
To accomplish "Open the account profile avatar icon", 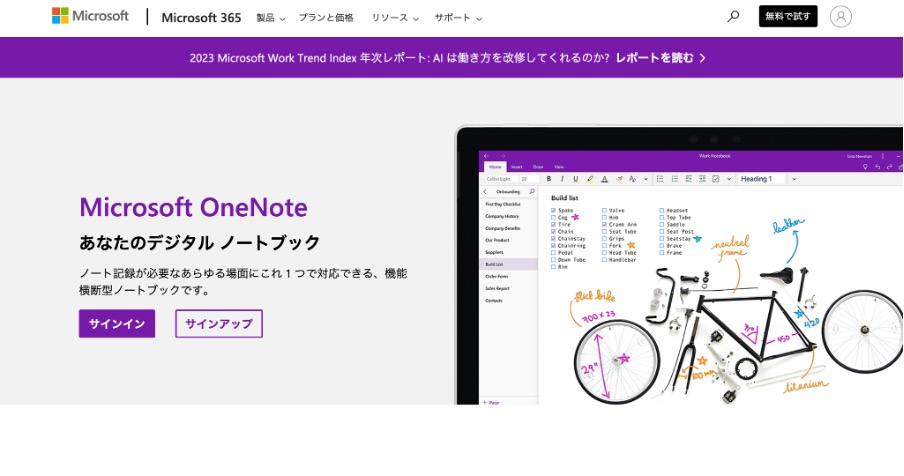I will click(841, 17).
